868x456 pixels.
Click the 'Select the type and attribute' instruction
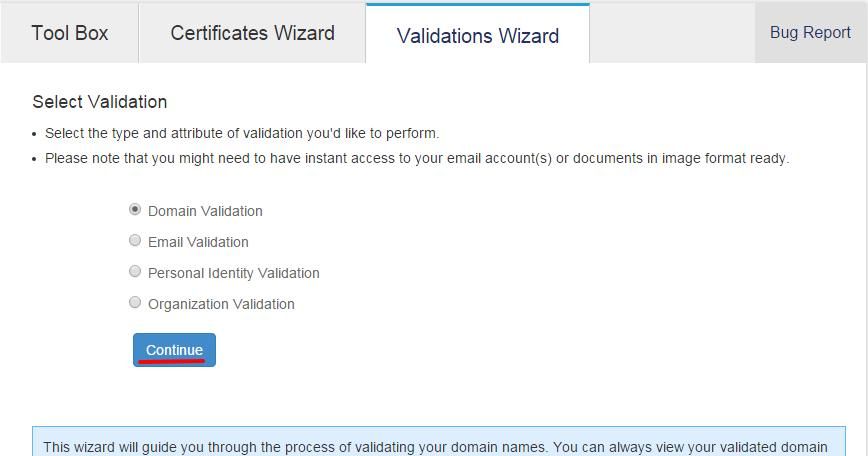pyautogui.click(x=242, y=133)
